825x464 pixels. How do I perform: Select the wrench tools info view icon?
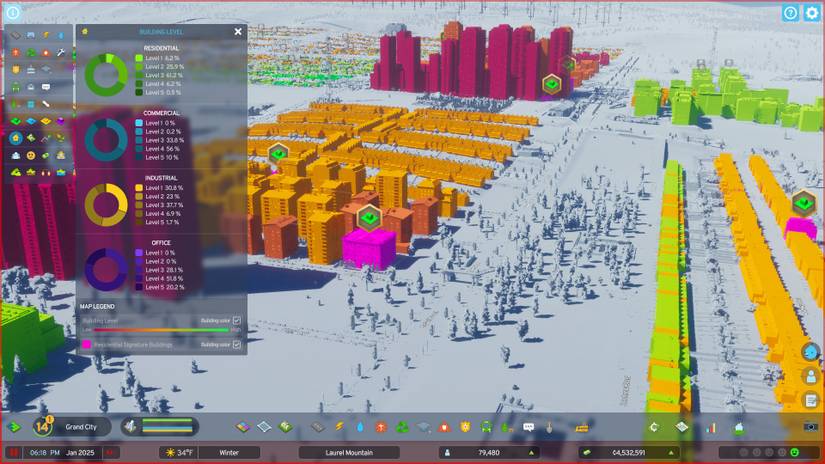coord(61,53)
